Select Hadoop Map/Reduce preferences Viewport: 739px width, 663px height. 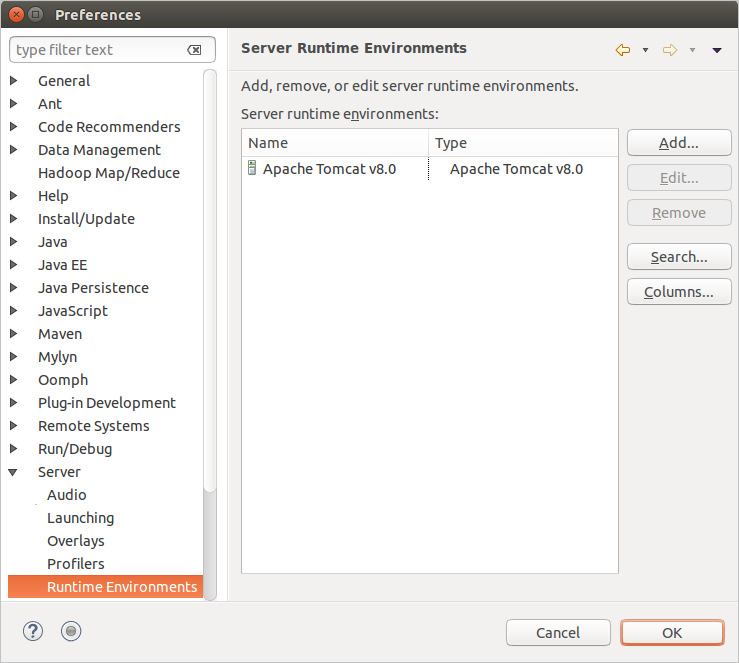click(x=109, y=173)
